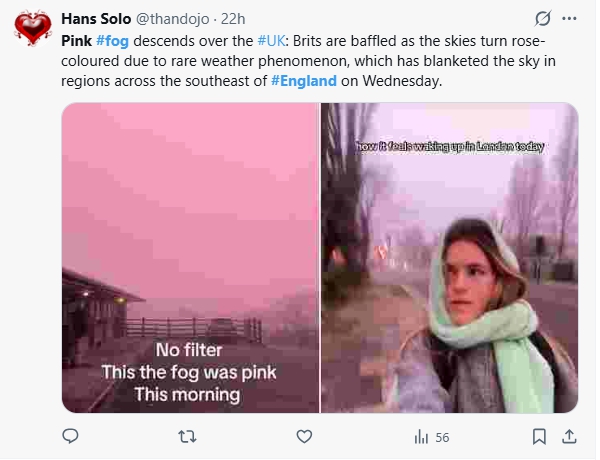
Task: Bookmark this post
Action: (x=540, y=436)
